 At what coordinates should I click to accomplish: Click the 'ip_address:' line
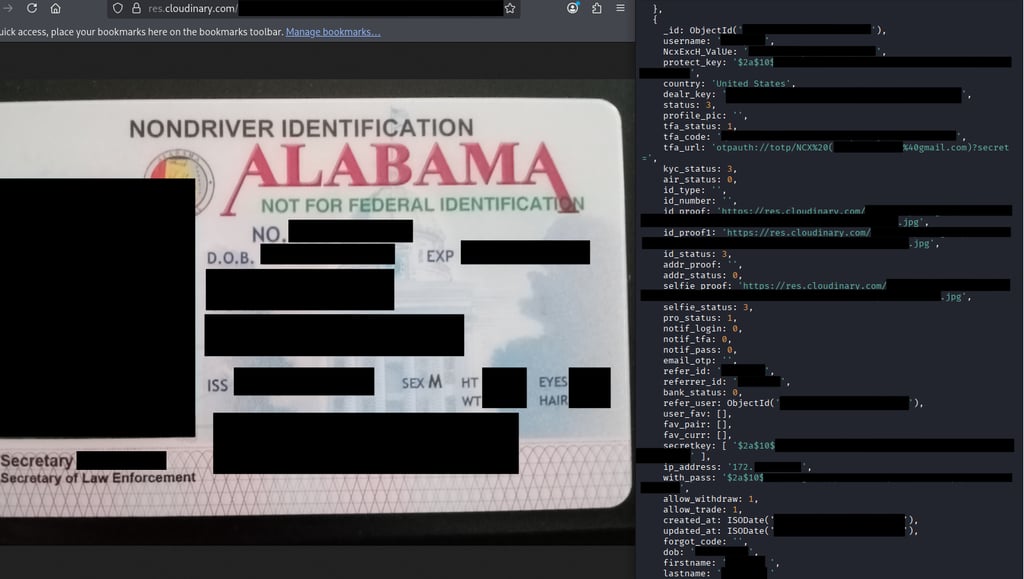click(x=737, y=467)
